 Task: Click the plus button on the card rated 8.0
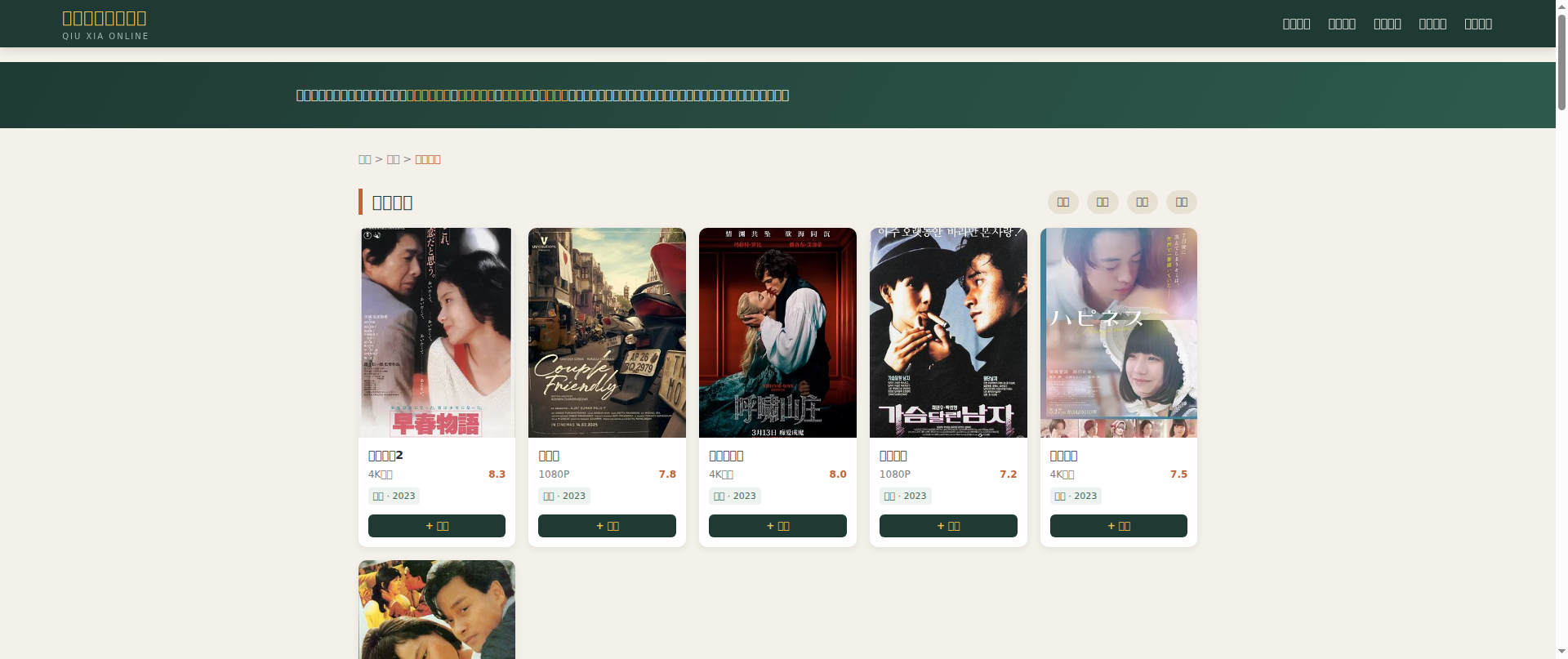(777, 526)
